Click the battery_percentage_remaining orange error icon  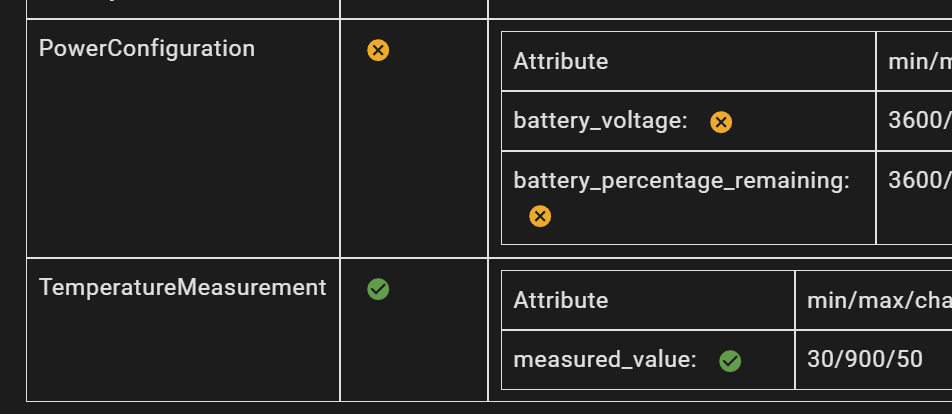coord(540,216)
